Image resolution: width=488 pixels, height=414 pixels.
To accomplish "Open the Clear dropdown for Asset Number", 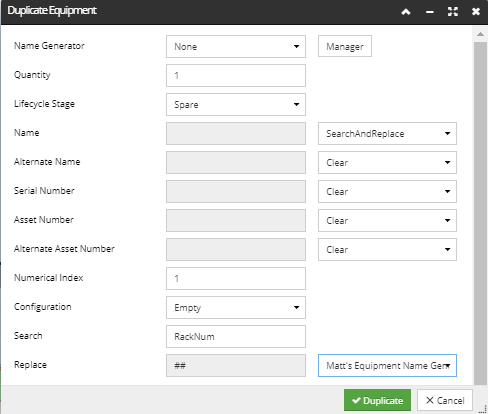I will click(387, 221).
